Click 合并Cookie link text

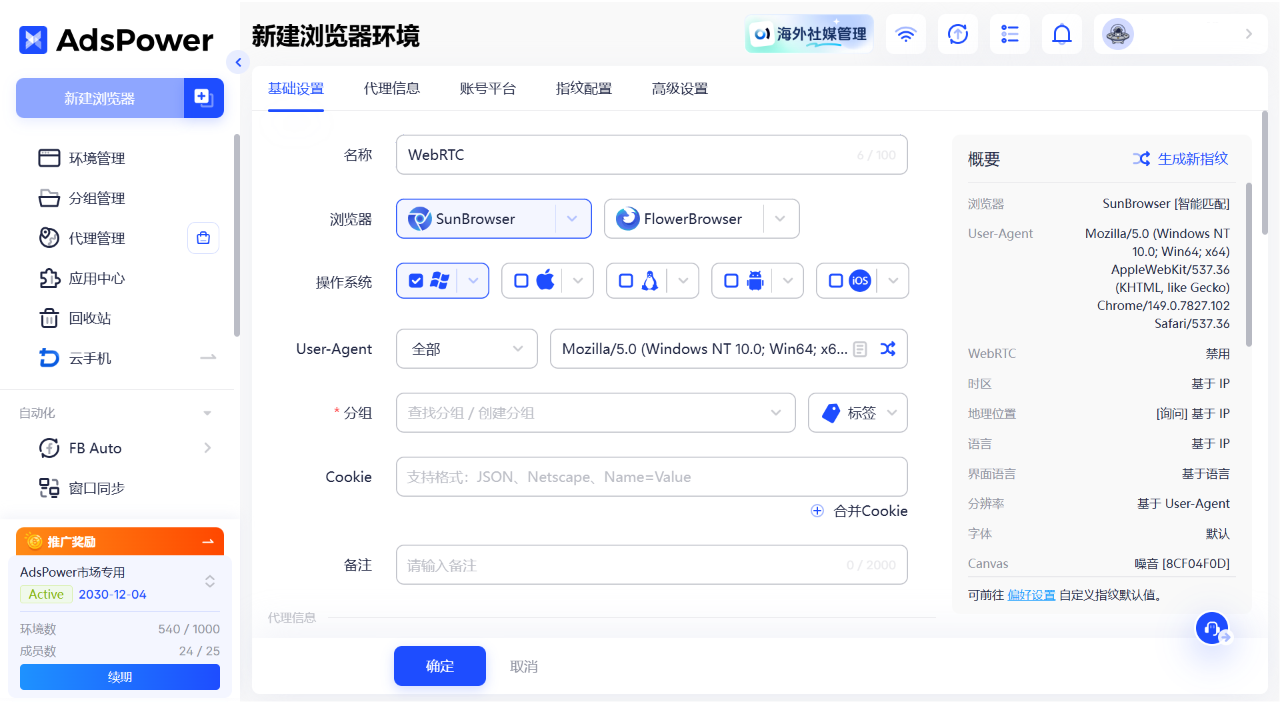click(871, 511)
